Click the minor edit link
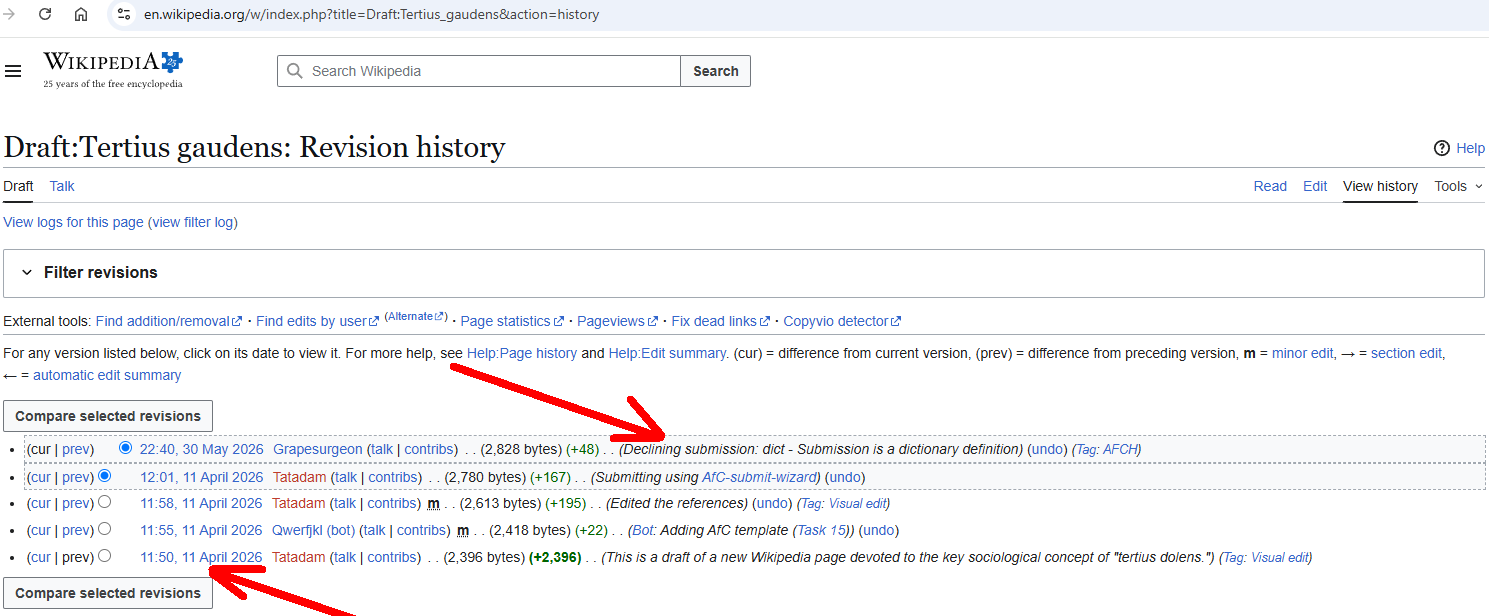This screenshot has width=1489, height=616. [x=1303, y=353]
